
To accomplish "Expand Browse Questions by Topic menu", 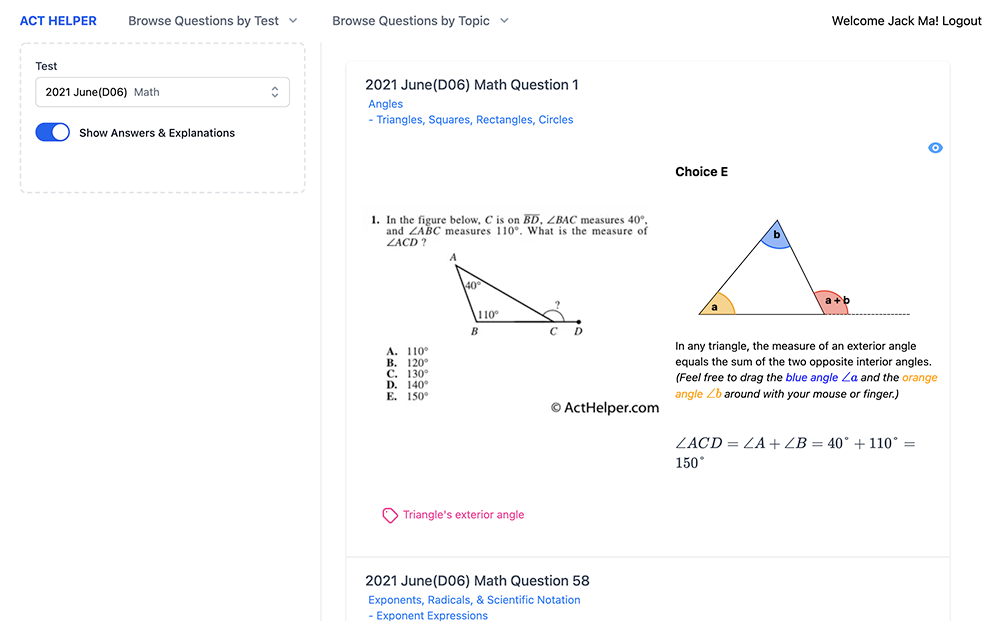I will pos(420,21).
